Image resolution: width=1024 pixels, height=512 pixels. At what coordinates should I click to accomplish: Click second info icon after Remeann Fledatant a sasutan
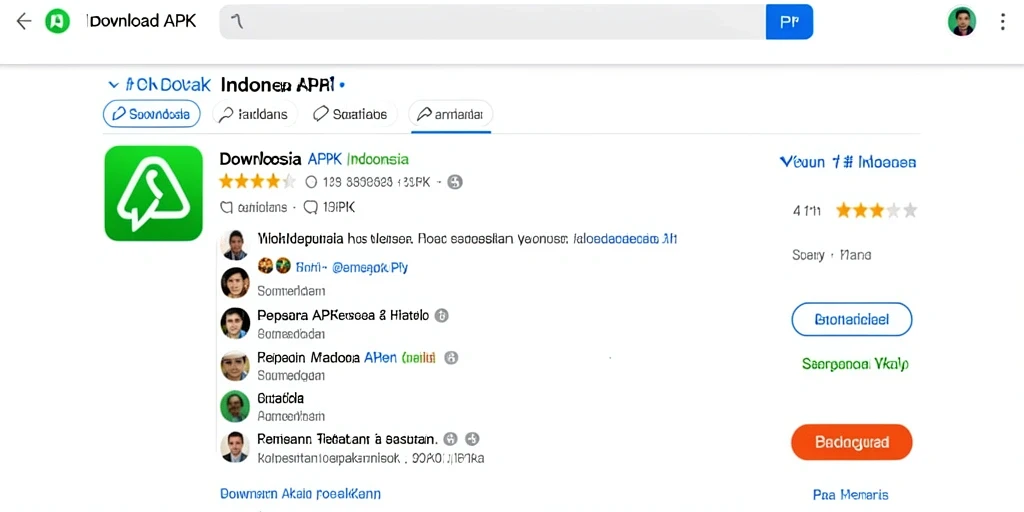tap(473, 439)
